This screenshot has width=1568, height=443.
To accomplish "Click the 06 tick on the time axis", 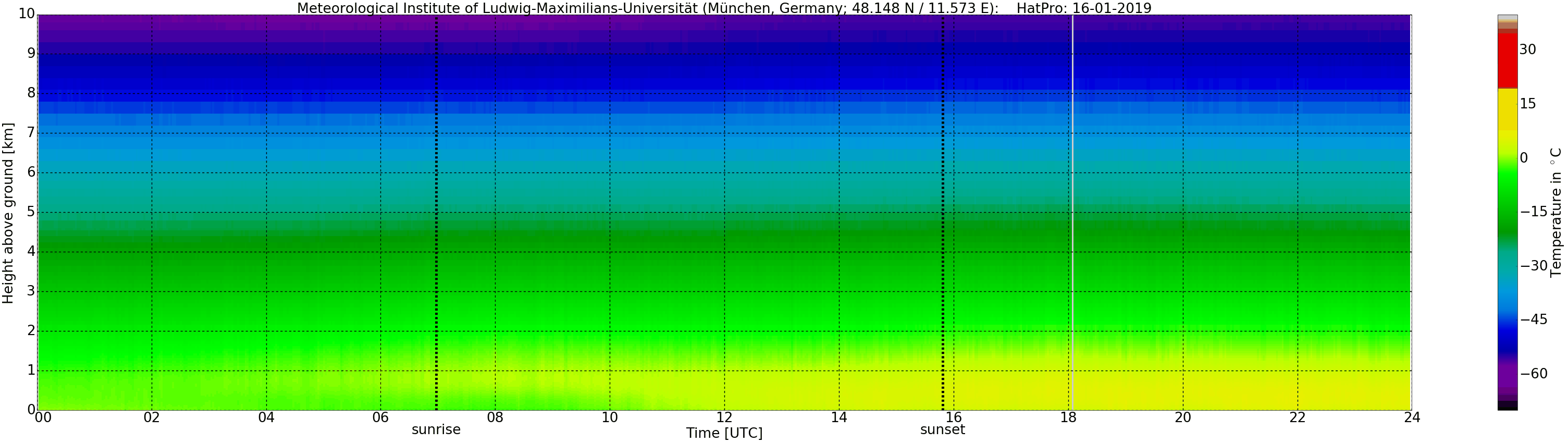I will point(380,417).
